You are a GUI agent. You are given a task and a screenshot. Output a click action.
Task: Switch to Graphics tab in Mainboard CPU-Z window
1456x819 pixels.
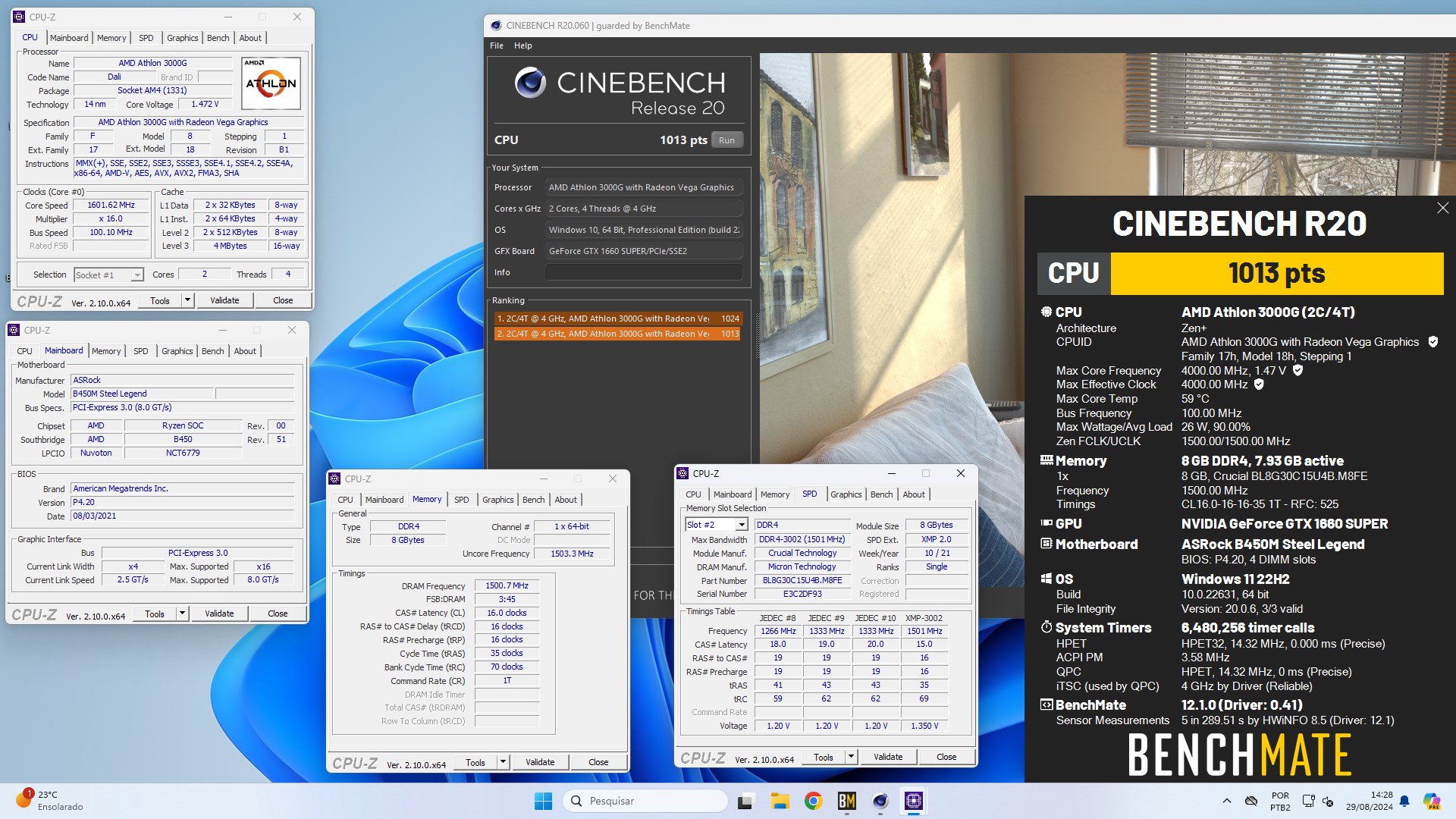(x=177, y=351)
